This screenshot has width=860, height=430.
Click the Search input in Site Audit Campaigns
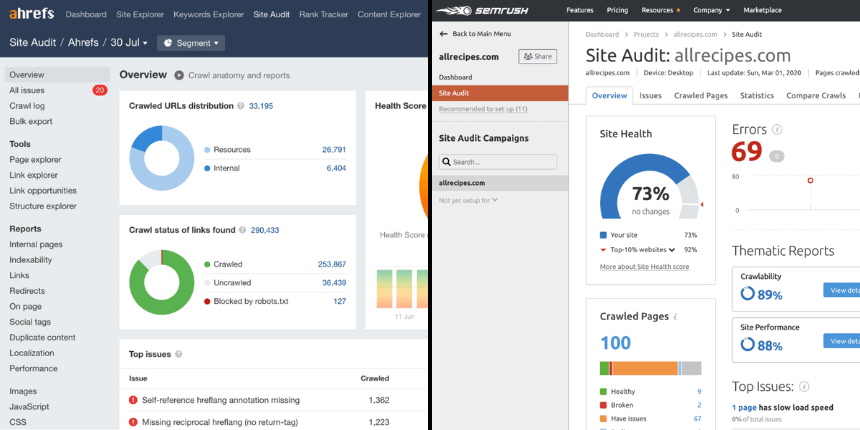498,162
